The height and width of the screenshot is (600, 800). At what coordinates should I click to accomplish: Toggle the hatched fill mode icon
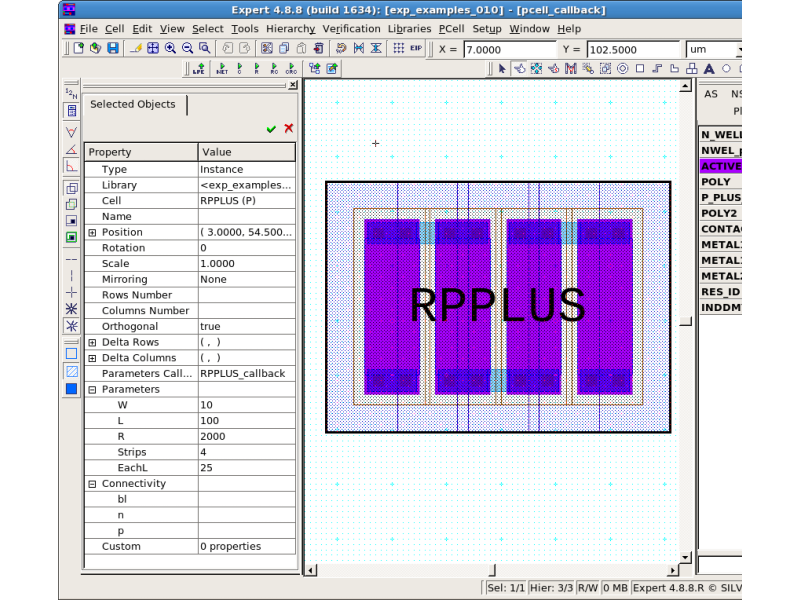(71, 371)
